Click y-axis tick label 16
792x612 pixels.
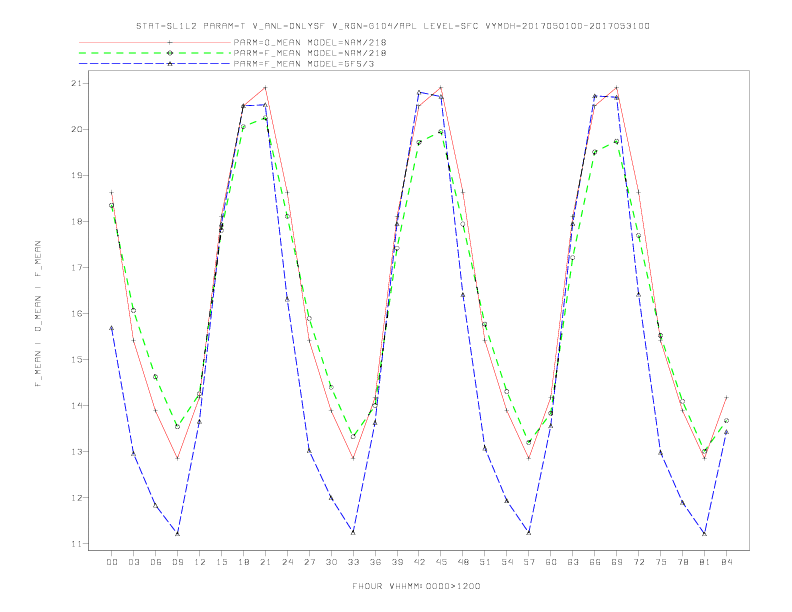[76, 314]
